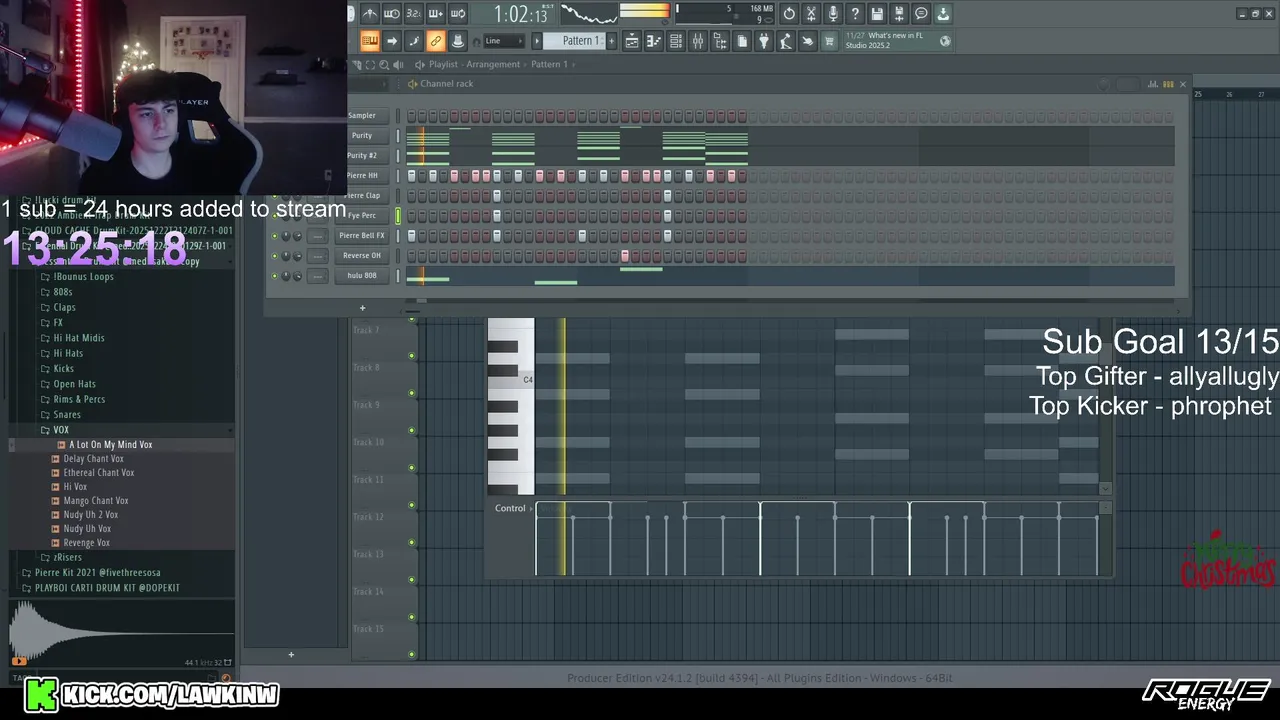The image size is (1280, 720).
Task: Expand the Hi Hat Midis folder
Action: click(x=79, y=338)
